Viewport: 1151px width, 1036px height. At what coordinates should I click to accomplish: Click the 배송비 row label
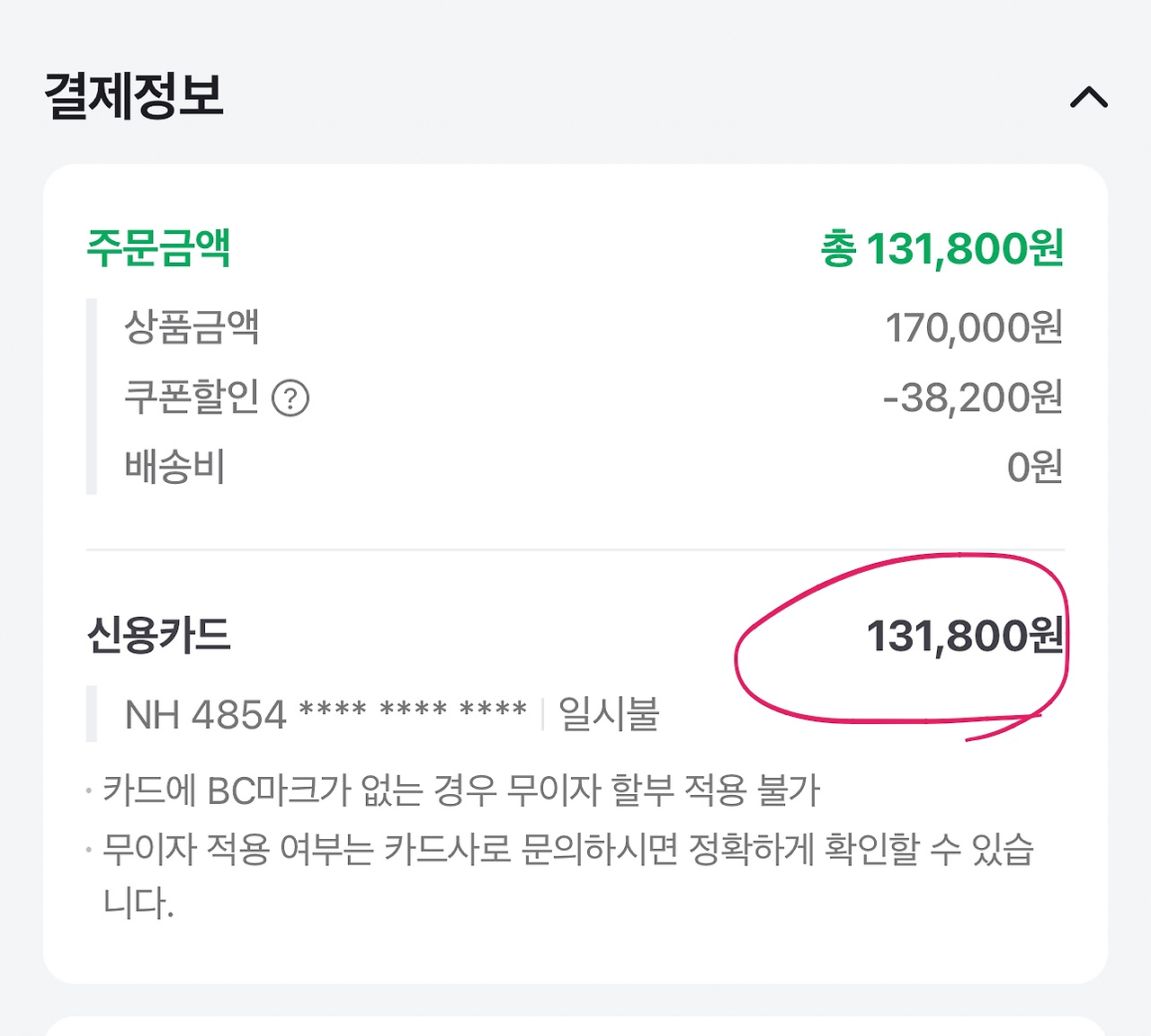click(174, 467)
